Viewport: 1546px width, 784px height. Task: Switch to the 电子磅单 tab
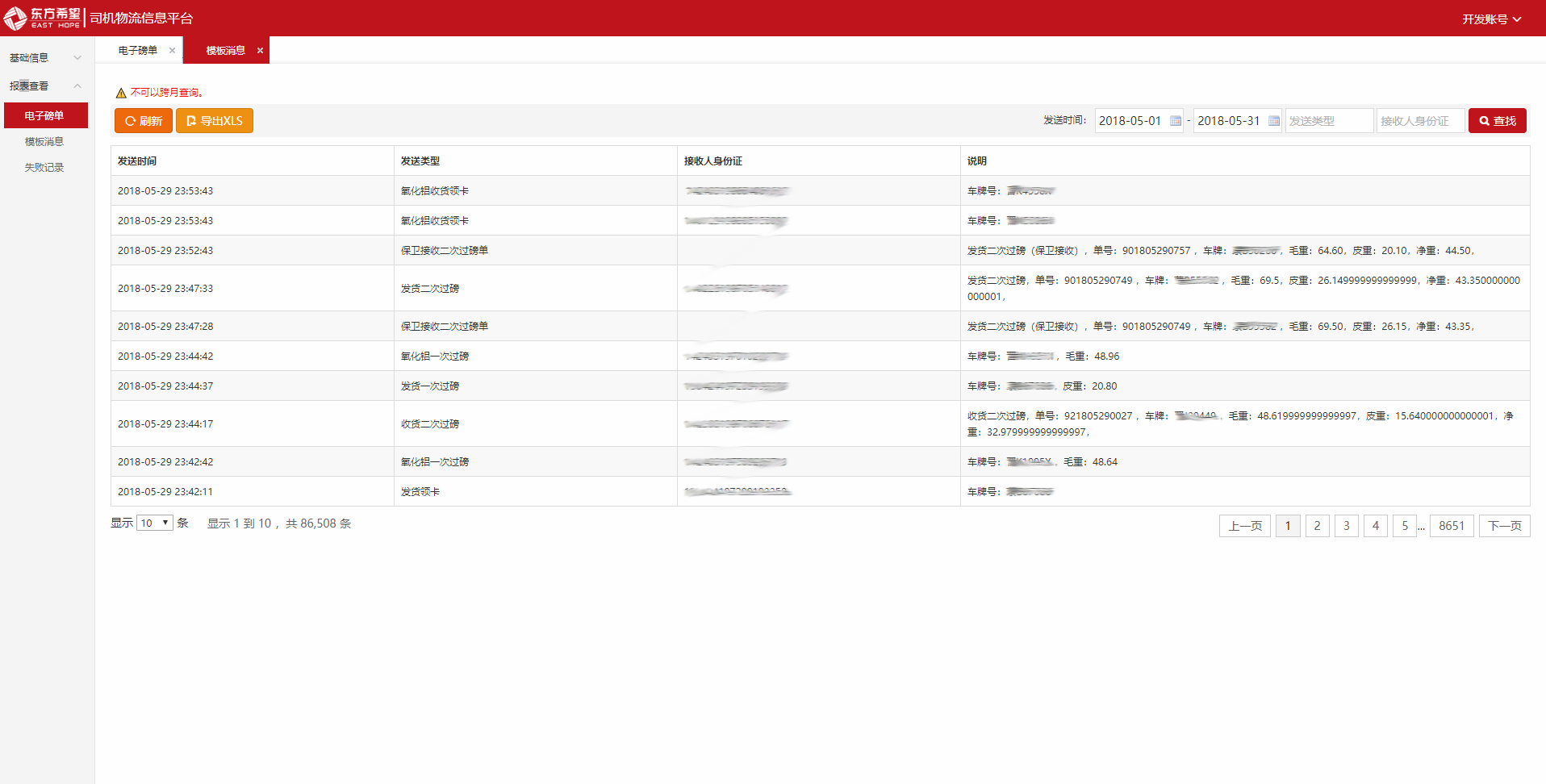pyautogui.click(x=137, y=50)
